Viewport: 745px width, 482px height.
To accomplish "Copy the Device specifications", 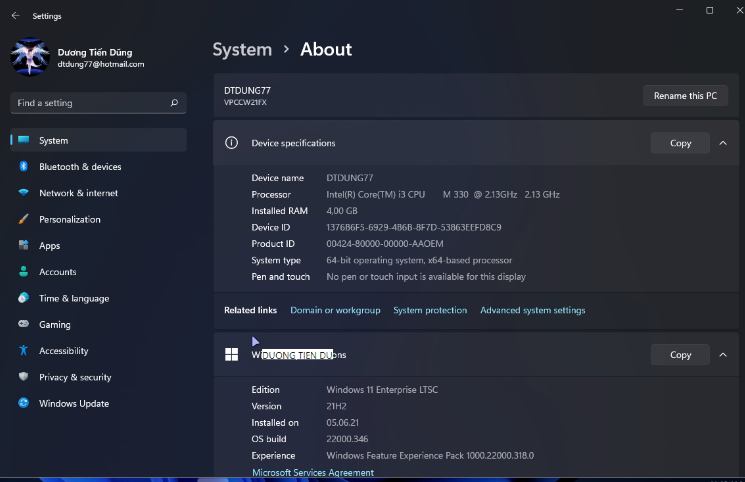I will (680, 143).
